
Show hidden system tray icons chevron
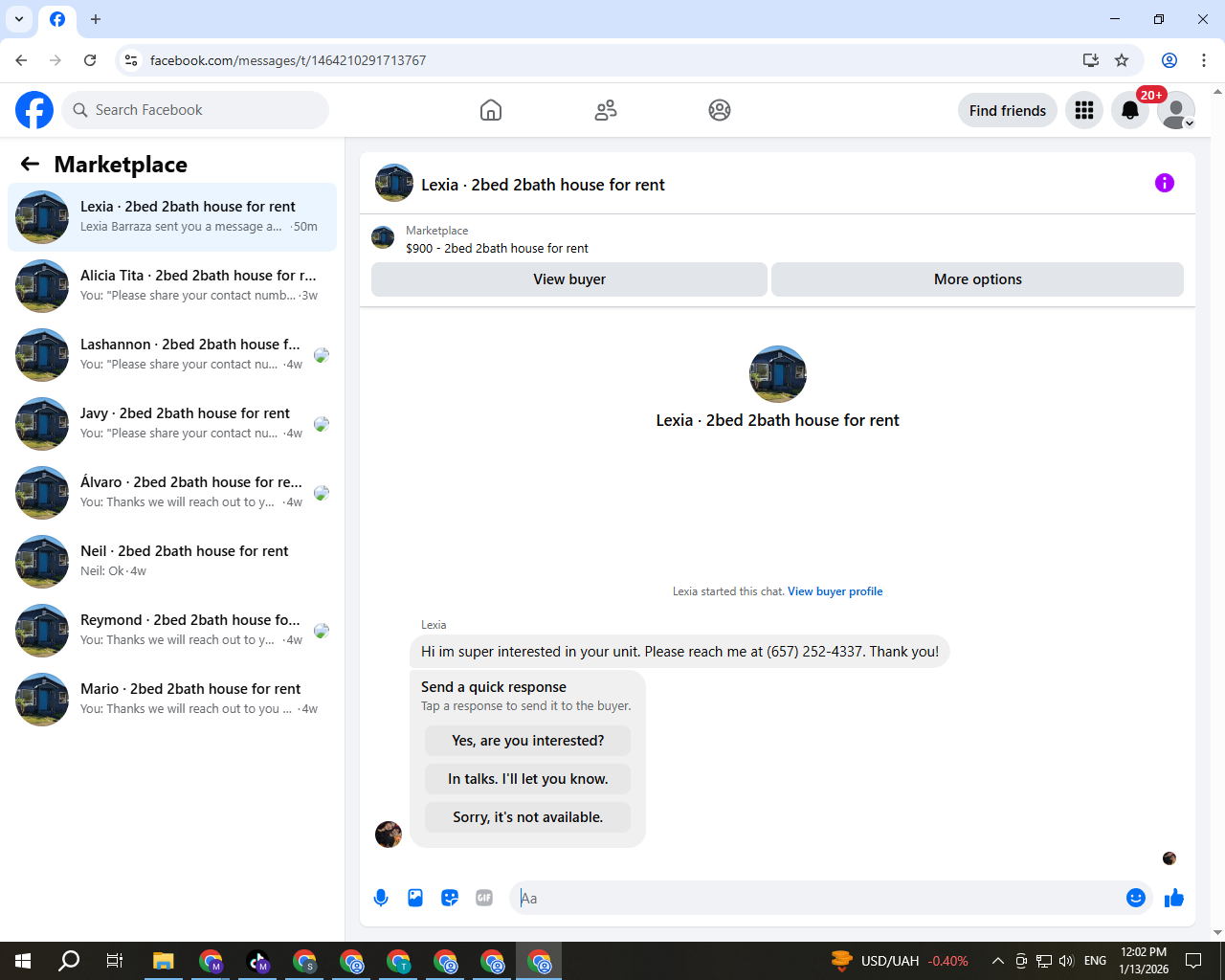click(x=997, y=961)
